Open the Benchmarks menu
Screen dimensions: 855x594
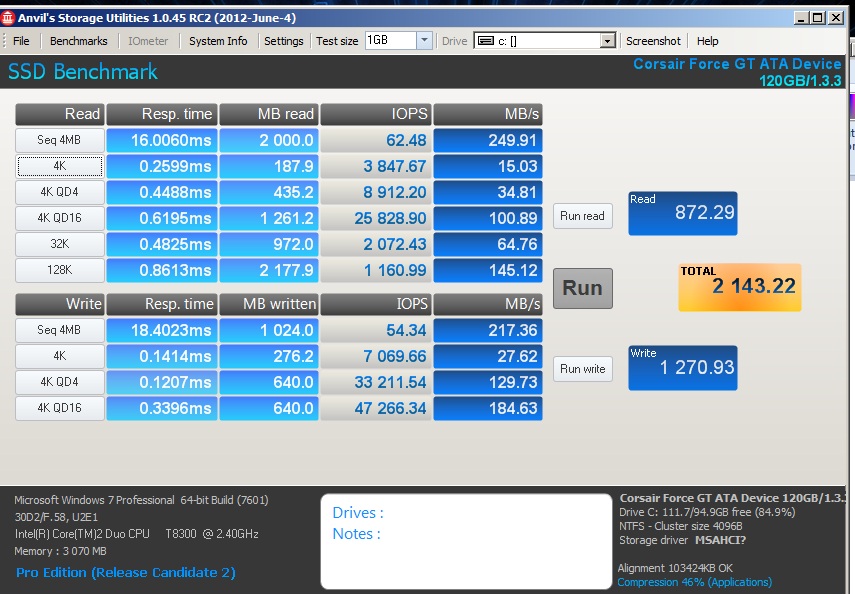(79, 41)
